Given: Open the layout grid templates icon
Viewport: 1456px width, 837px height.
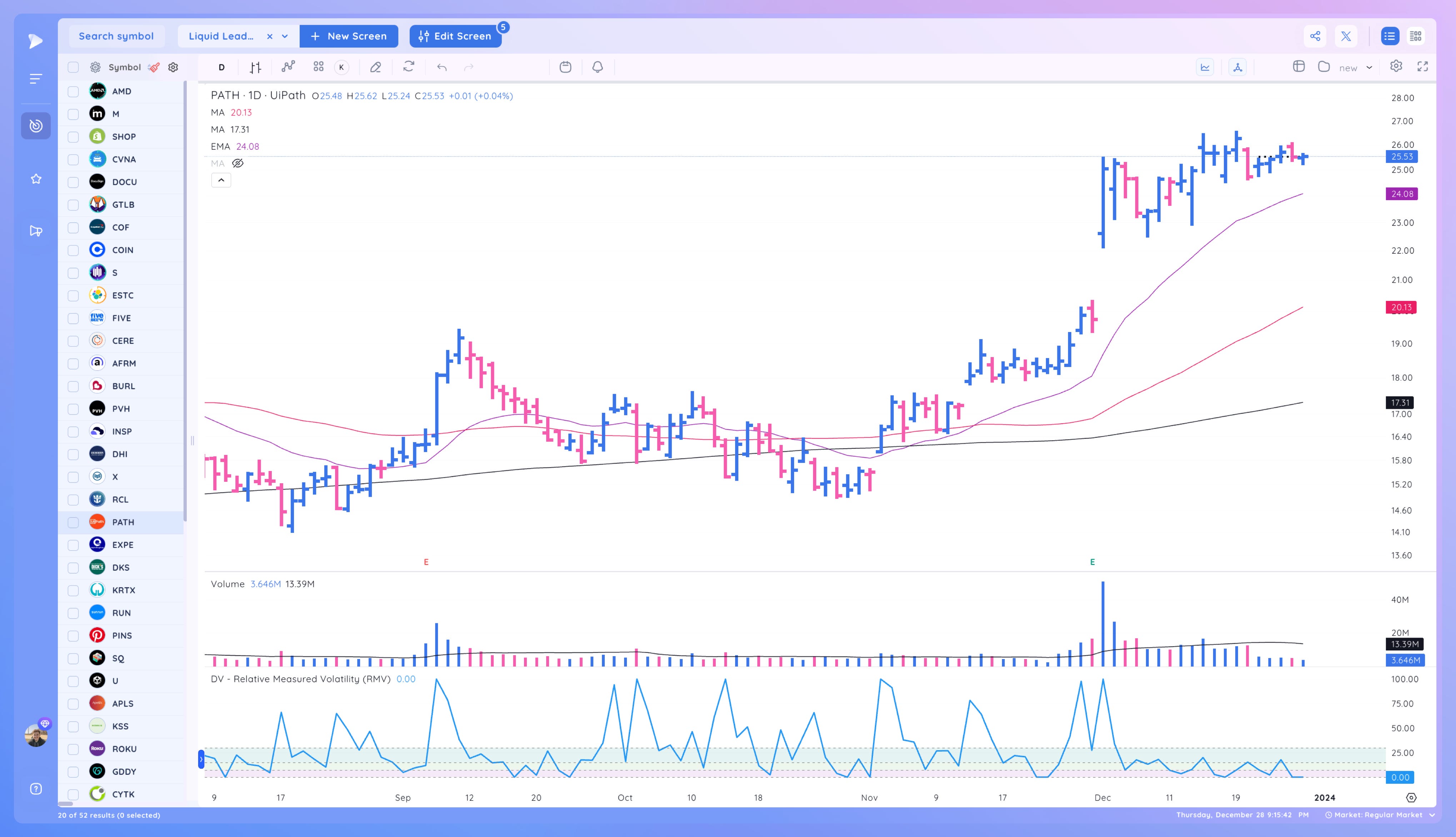Looking at the screenshot, I should [318, 67].
